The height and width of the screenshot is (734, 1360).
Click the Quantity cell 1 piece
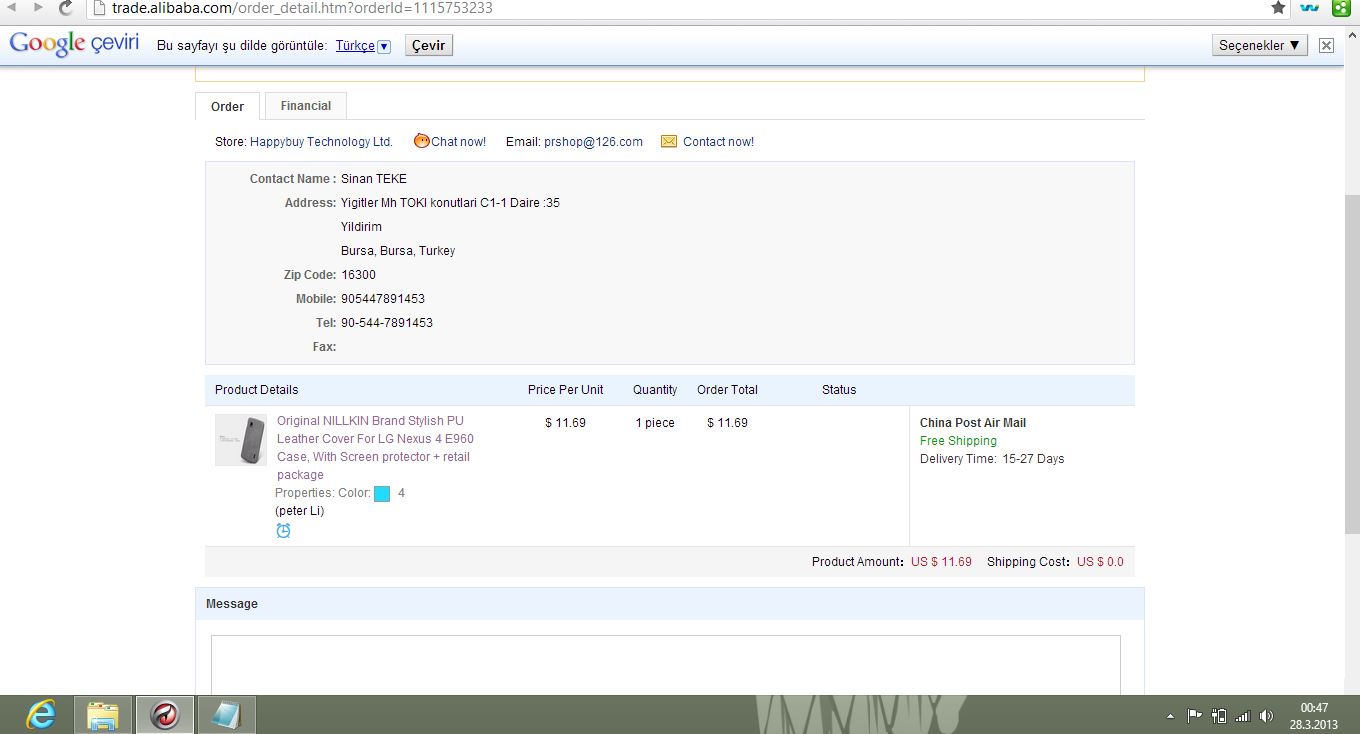[x=655, y=423]
